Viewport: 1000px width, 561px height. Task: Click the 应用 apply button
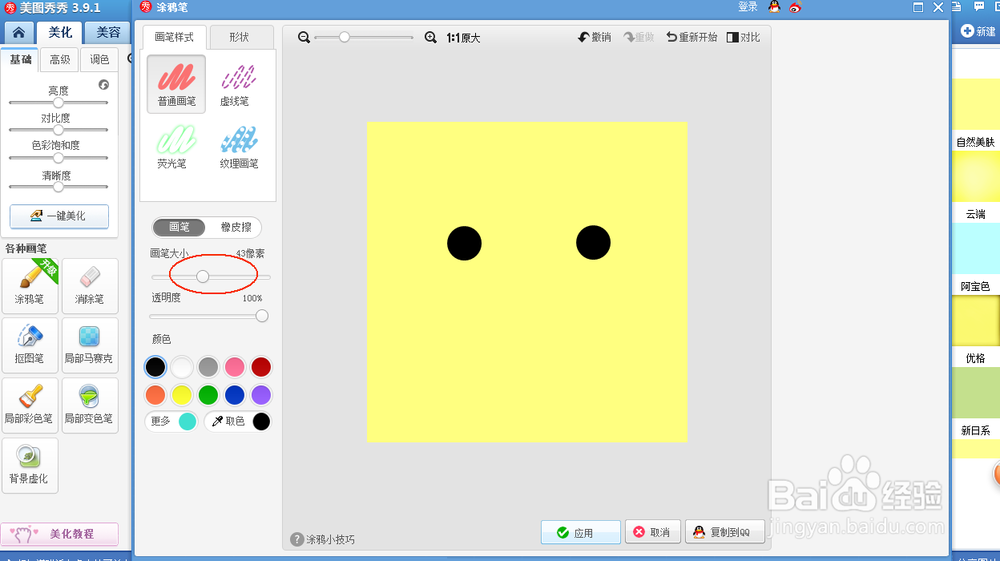[x=580, y=532]
